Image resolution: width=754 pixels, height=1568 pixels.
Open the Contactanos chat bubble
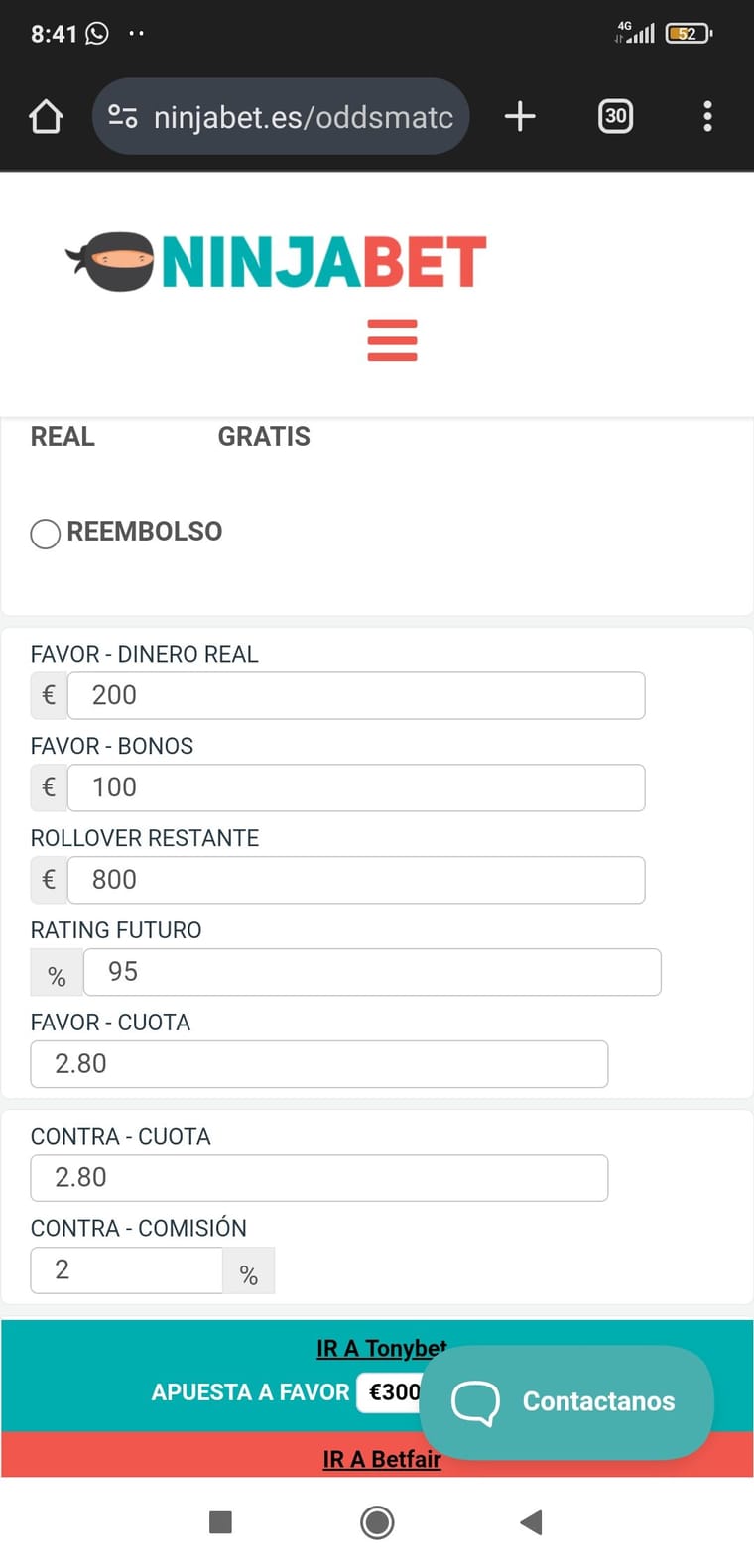point(566,1401)
